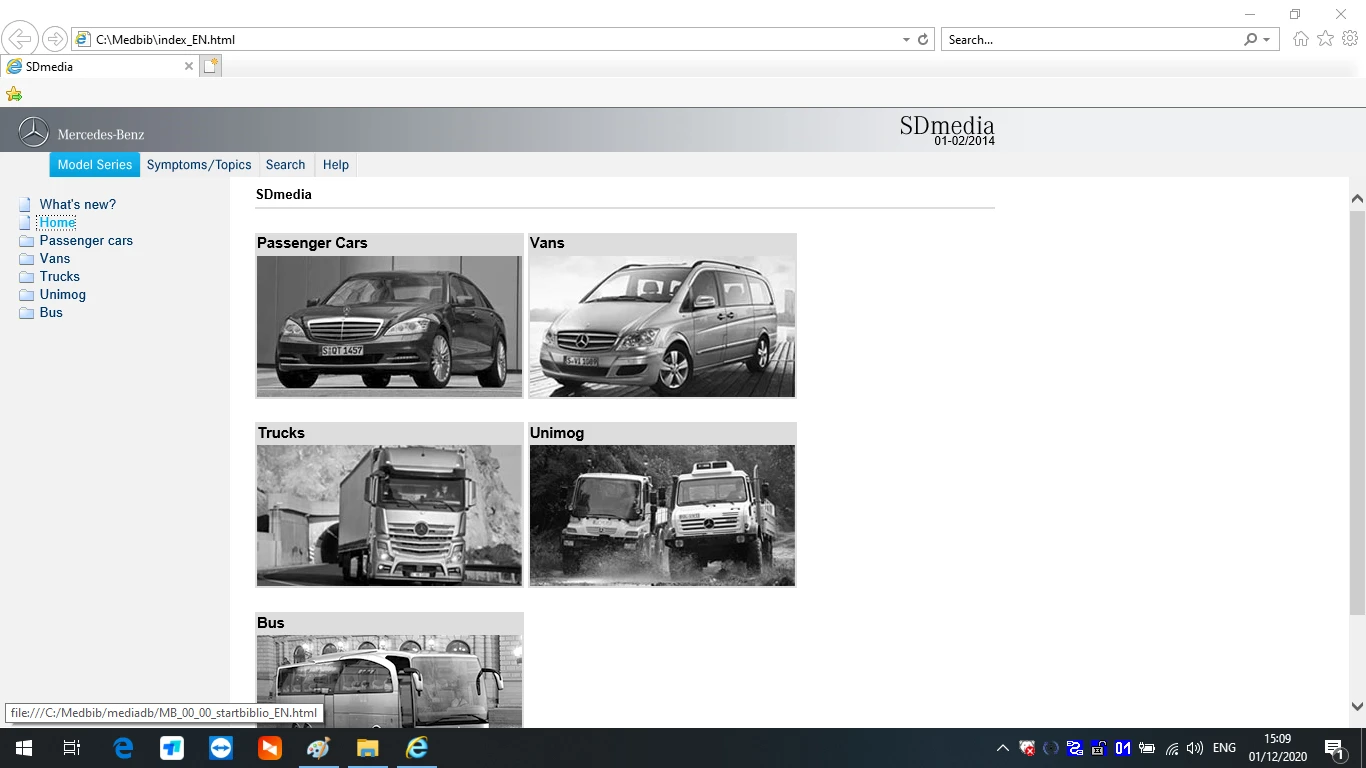1366x768 pixels.
Task: Click the browser Back arrow button
Action: point(19,39)
